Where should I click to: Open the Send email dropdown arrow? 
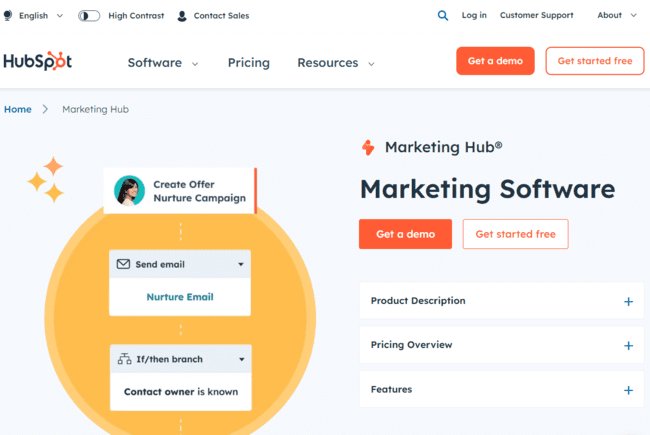click(x=241, y=264)
